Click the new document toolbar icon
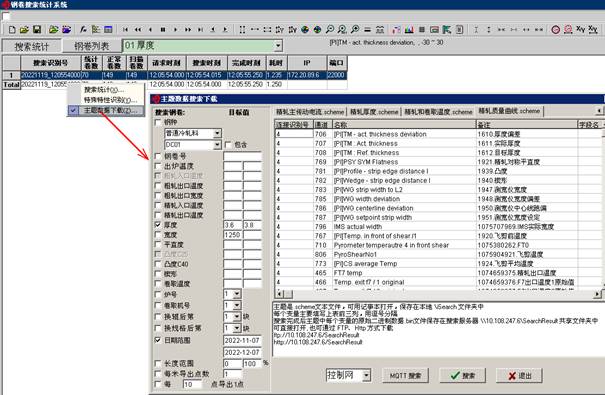This screenshot has height=395, width=605. coord(12,29)
